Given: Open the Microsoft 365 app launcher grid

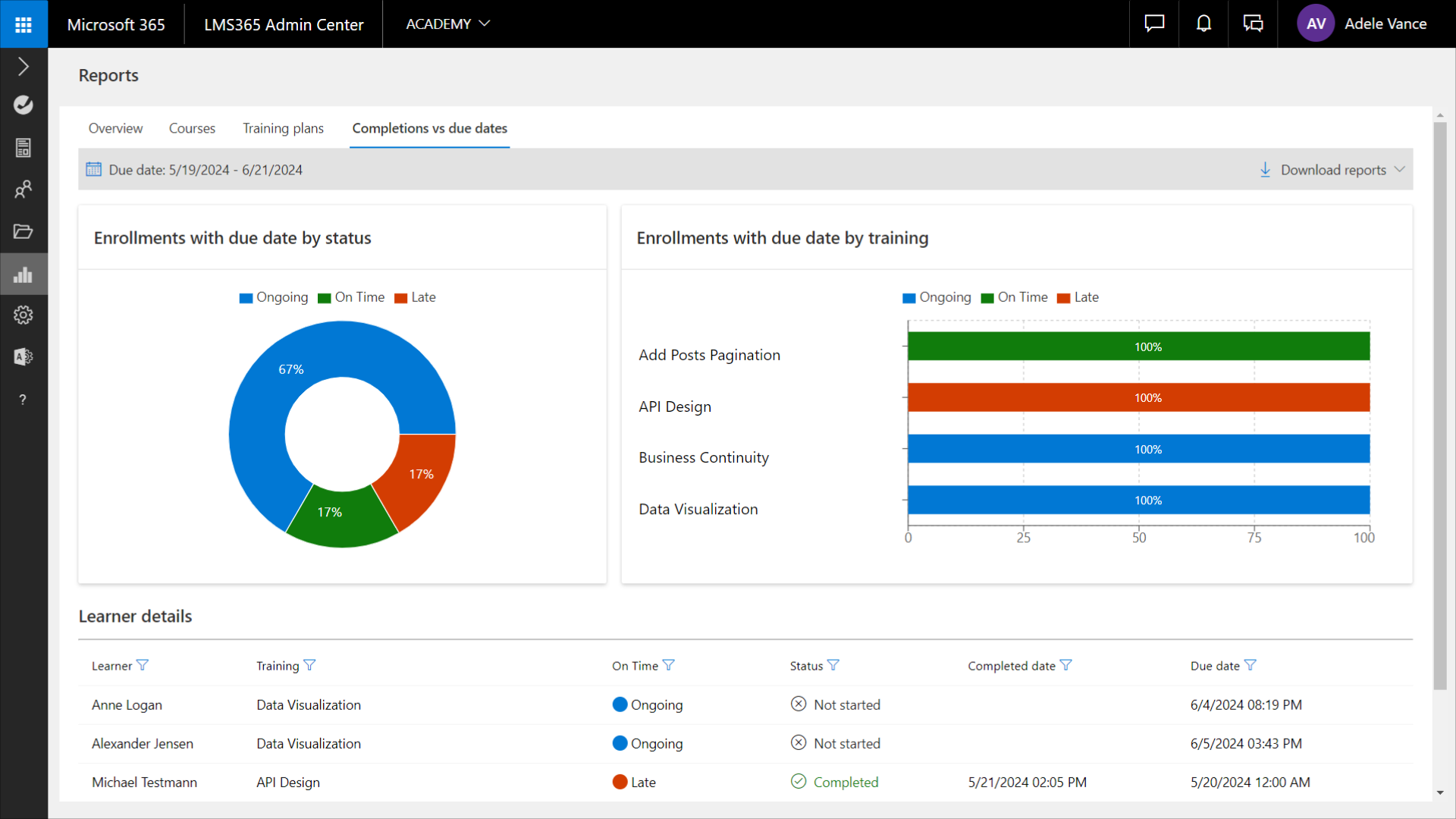Looking at the screenshot, I should [x=24, y=24].
